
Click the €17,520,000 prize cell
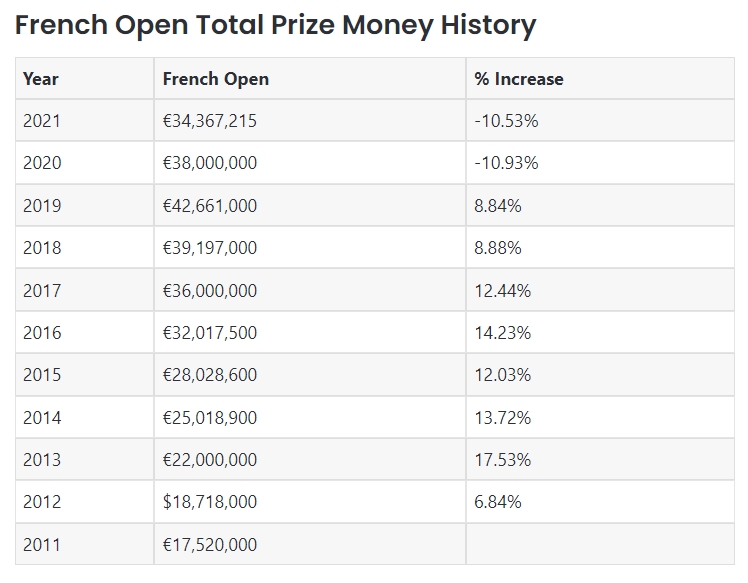pos(210,545)
